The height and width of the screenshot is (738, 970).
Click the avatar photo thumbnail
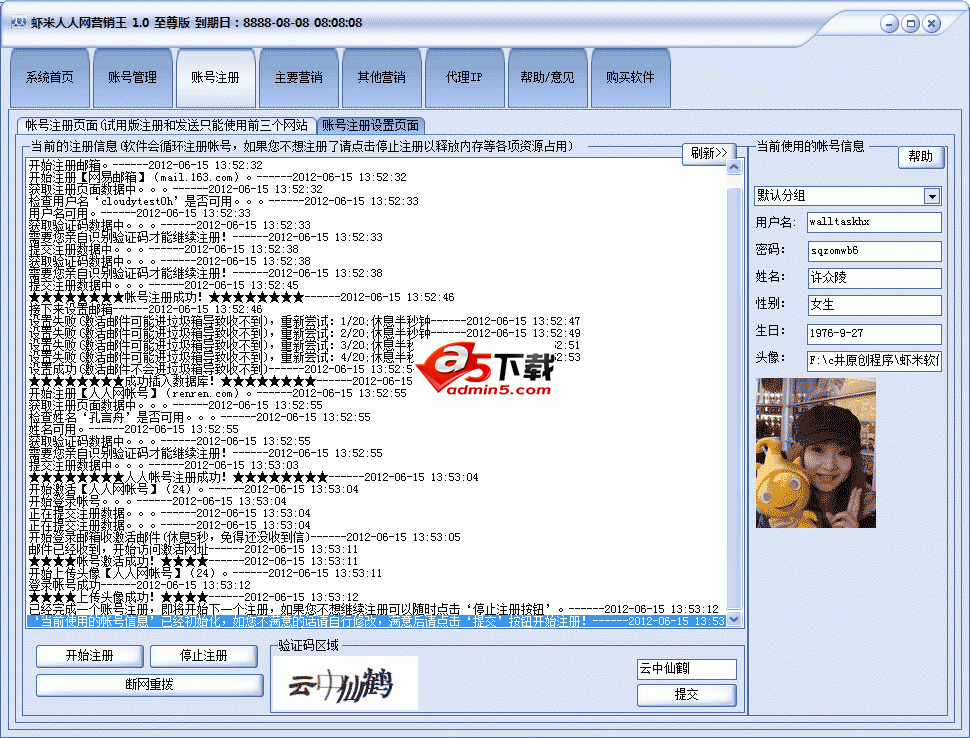pyautogui.click(x=816, y=453)
